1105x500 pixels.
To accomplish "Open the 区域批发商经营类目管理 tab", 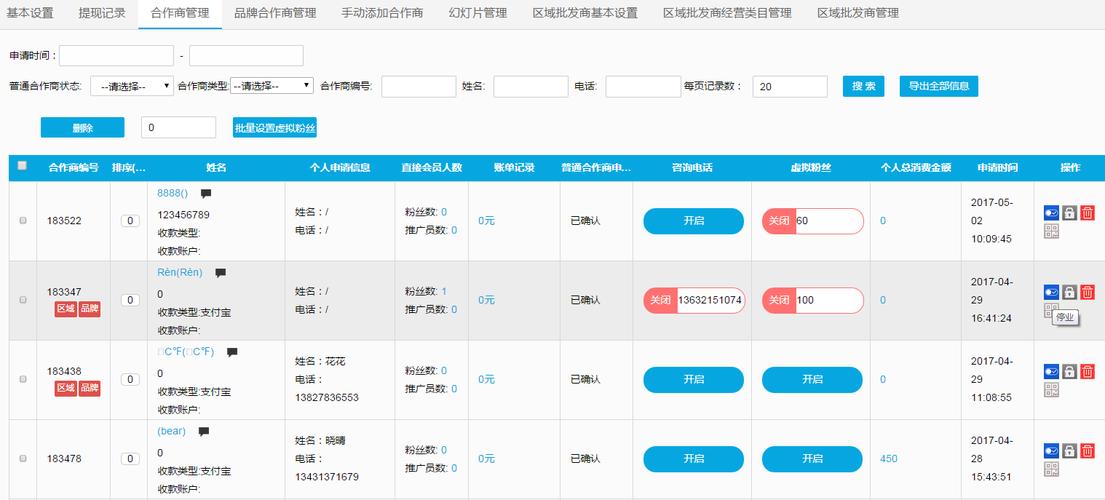I will pos(727,13).
